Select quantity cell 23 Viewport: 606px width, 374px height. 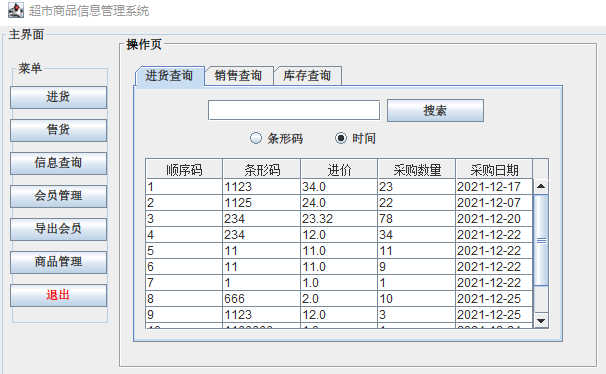pos(417,187)
